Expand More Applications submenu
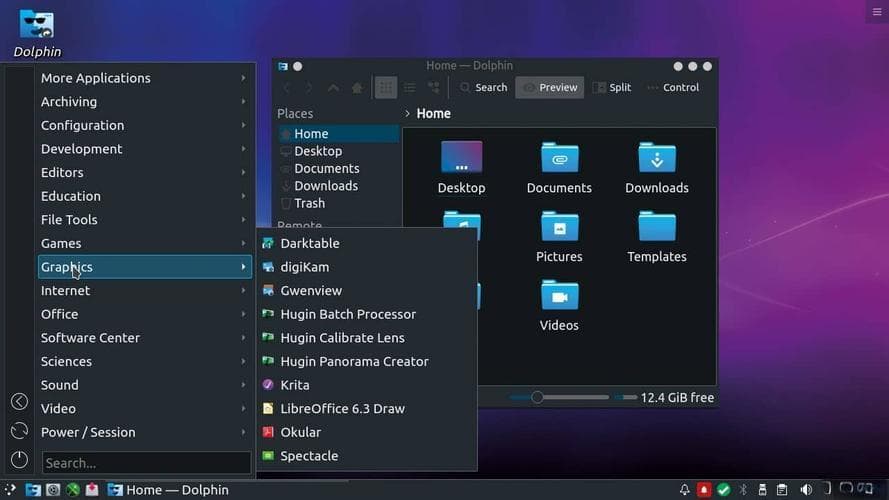This screenshot has width=889, height=500. [145, 78]
